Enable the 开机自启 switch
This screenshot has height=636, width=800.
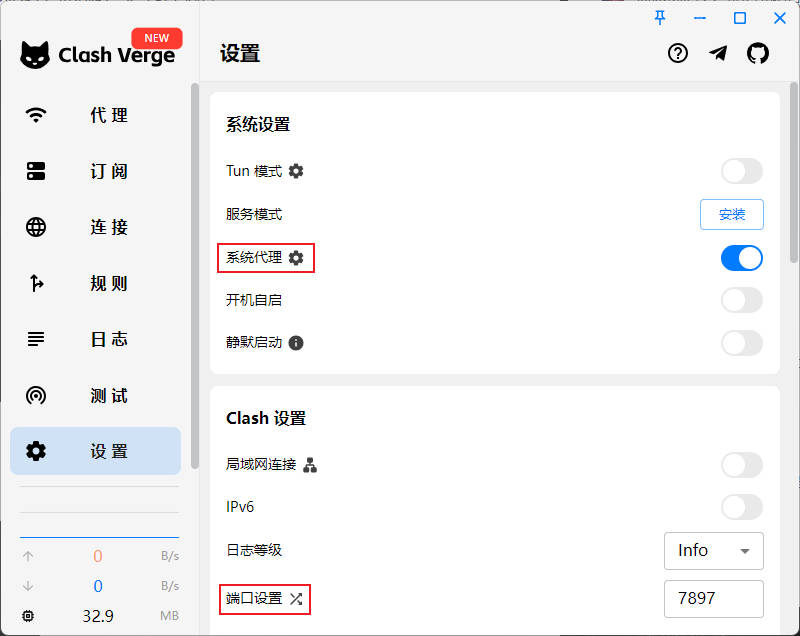pos(742,300)
